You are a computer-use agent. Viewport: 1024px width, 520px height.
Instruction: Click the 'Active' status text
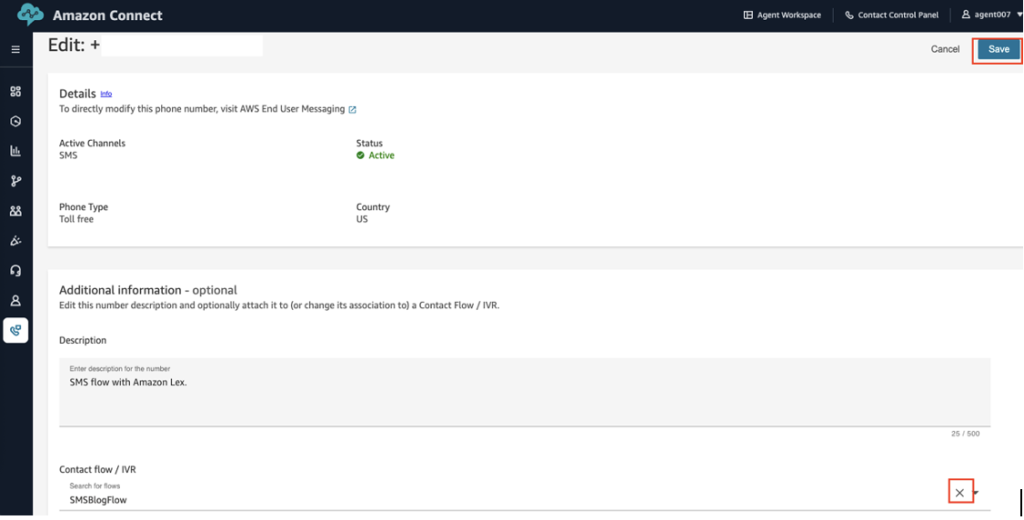pyautogui.click(x=381, y=155)
